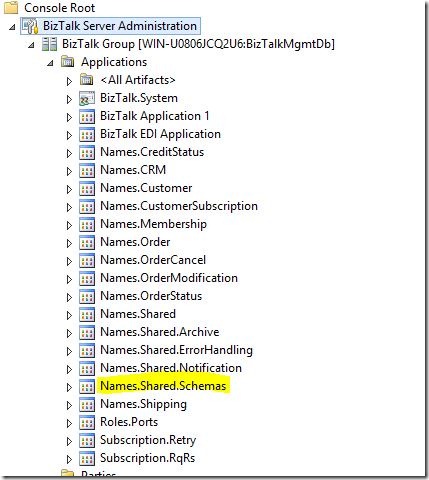429x480 pixels.
Task: Select the Names.Shared.ErrorHandling label
Action: 176,350
